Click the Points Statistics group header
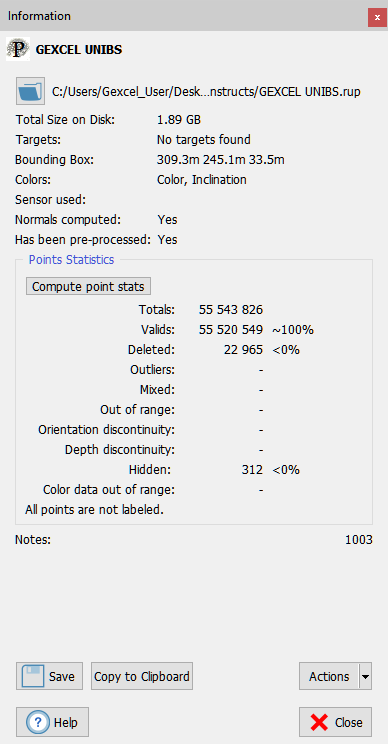 (72, 260)
